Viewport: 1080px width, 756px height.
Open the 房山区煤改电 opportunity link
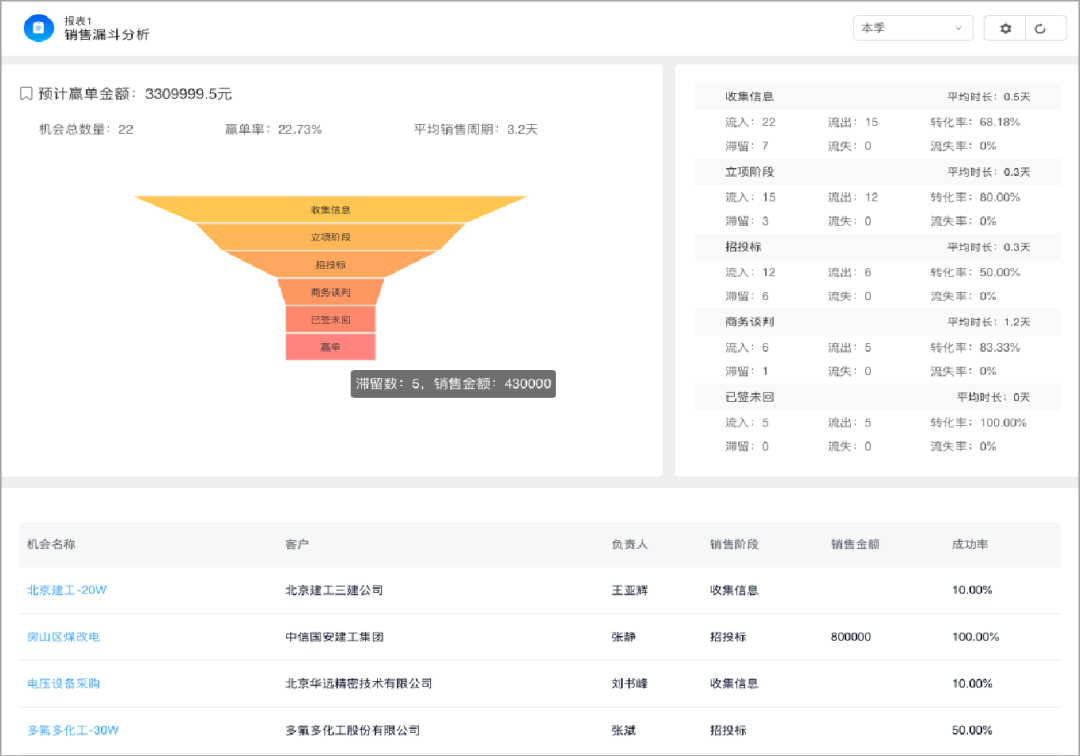(x=64, y=637)
